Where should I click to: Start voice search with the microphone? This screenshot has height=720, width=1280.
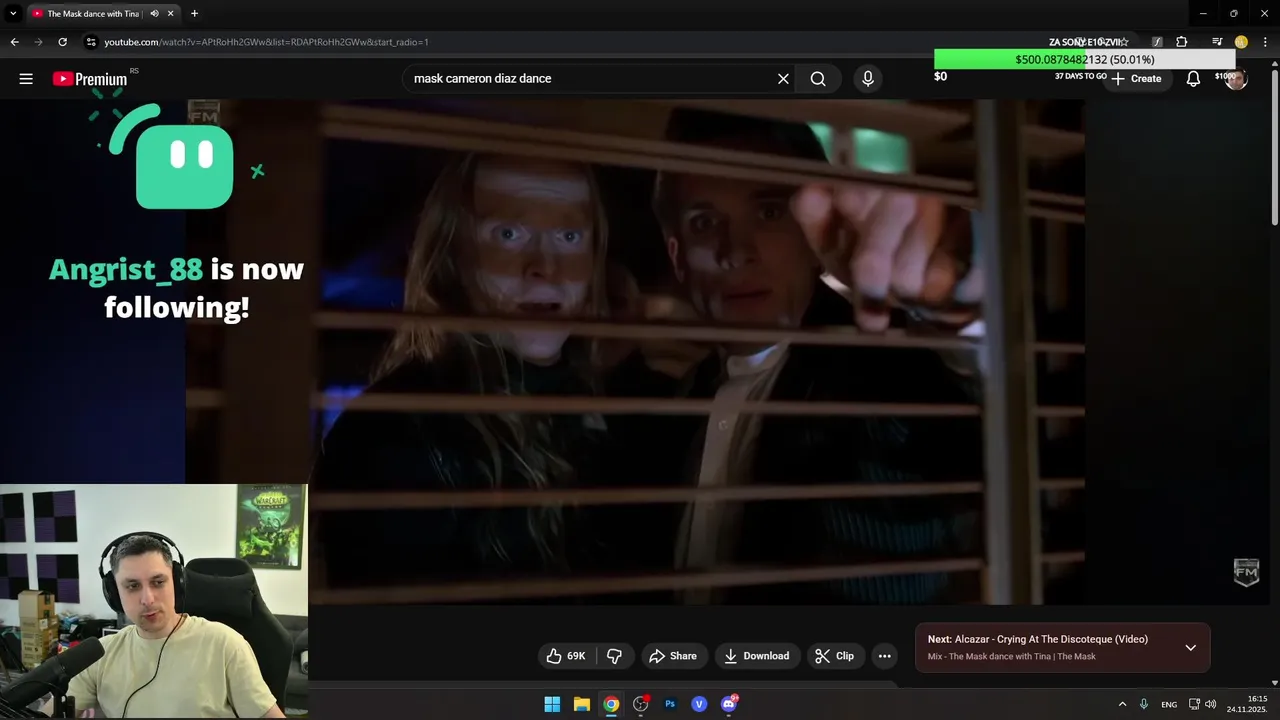tap(867, 78)
